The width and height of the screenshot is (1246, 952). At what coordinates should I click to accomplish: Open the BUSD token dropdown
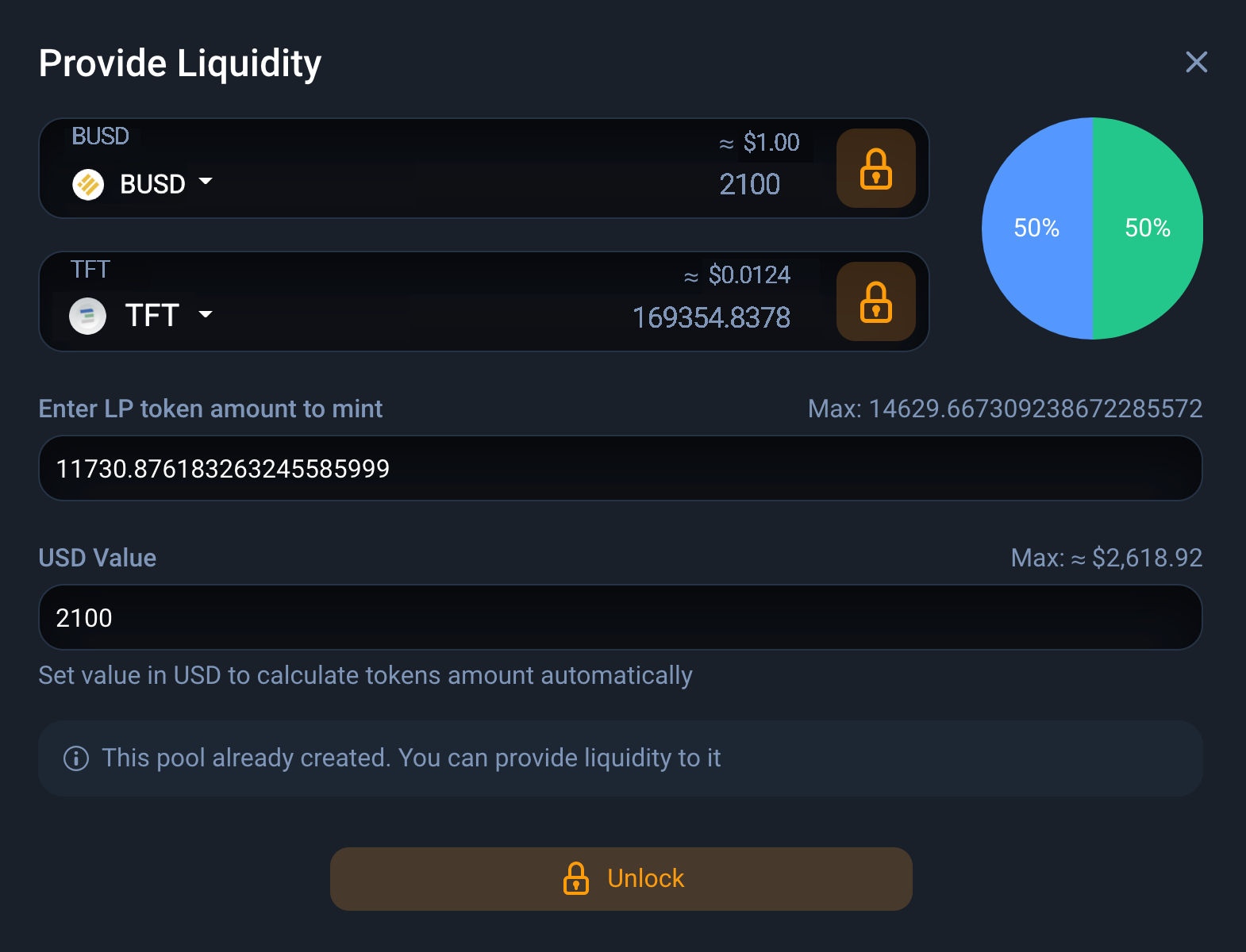tap(206, 182)
